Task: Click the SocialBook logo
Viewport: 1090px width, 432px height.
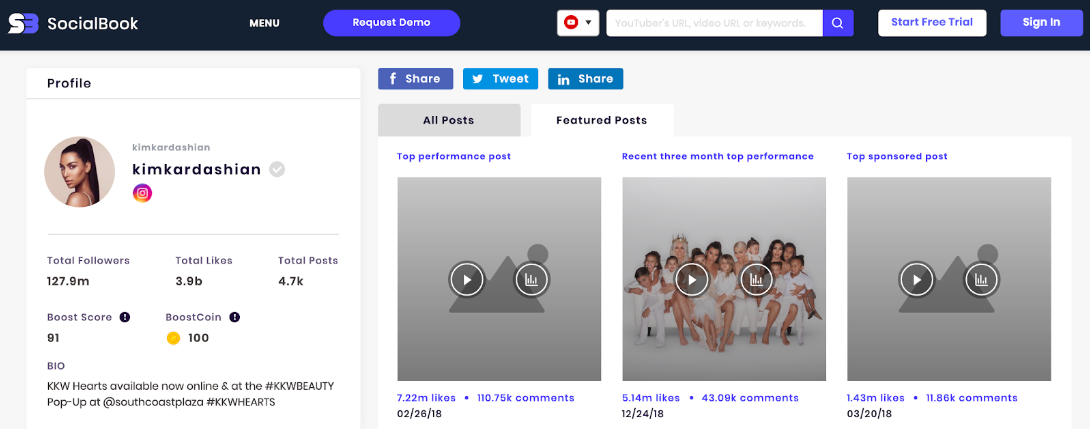Action: pyautogui.click(x=73, y=23)
